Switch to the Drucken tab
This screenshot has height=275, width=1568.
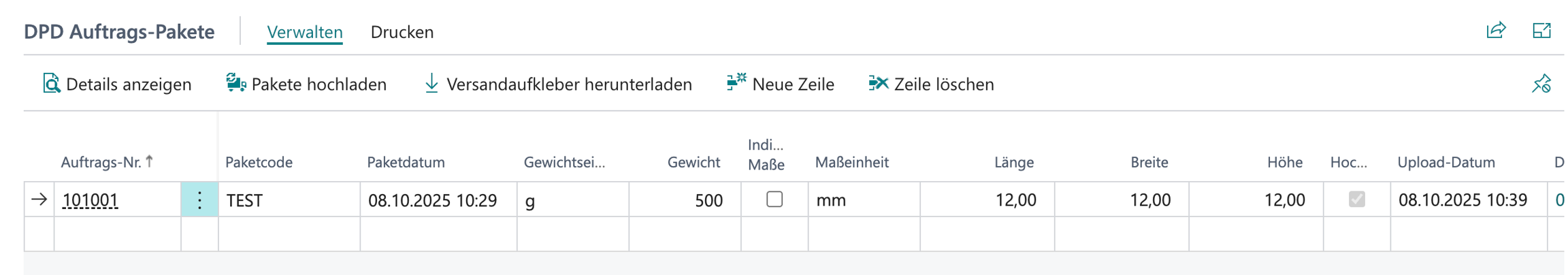tap(402, 32)
